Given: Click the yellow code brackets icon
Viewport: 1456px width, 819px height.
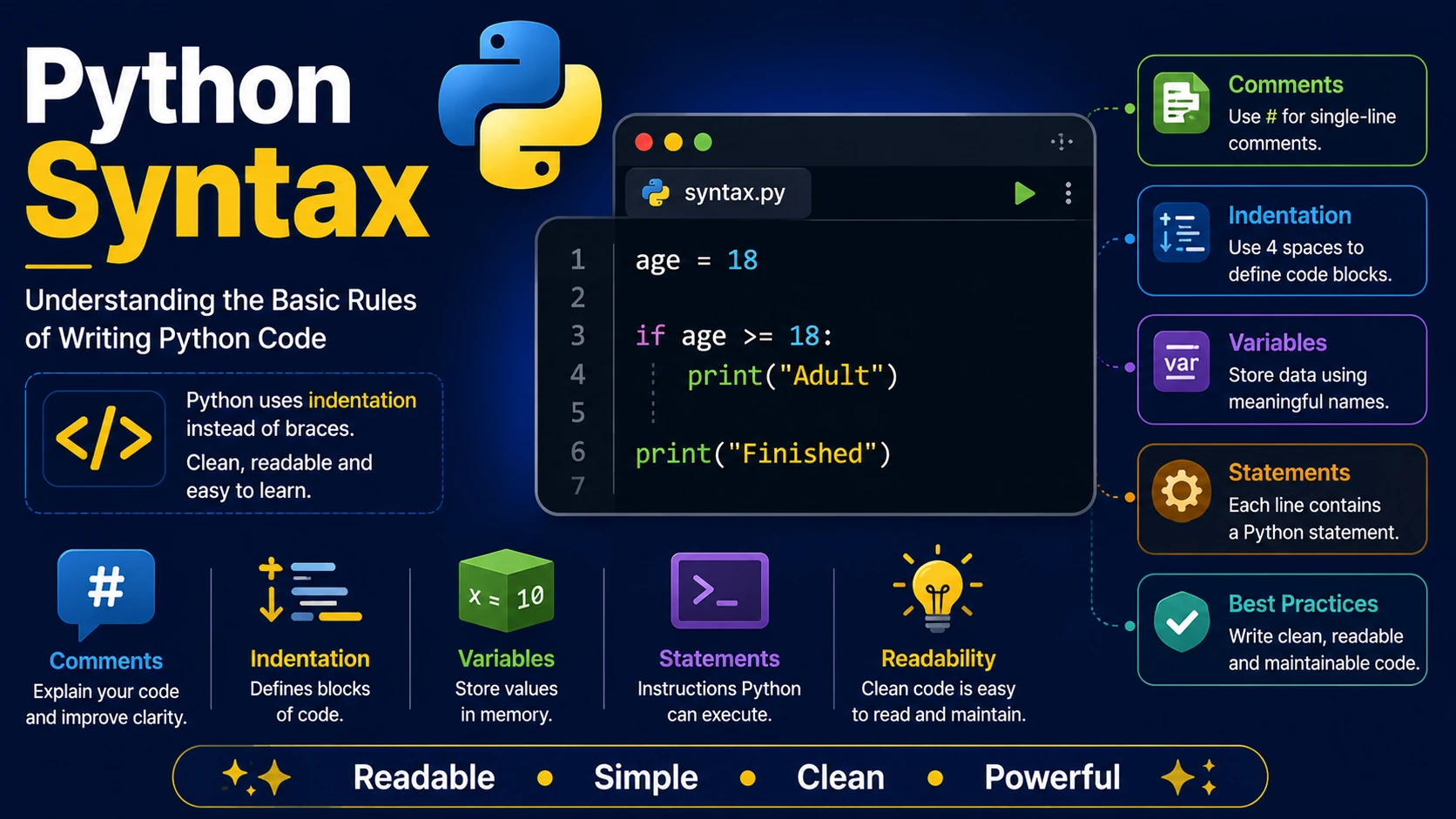Looking at the screenshot, I should [x=104, y=439].
